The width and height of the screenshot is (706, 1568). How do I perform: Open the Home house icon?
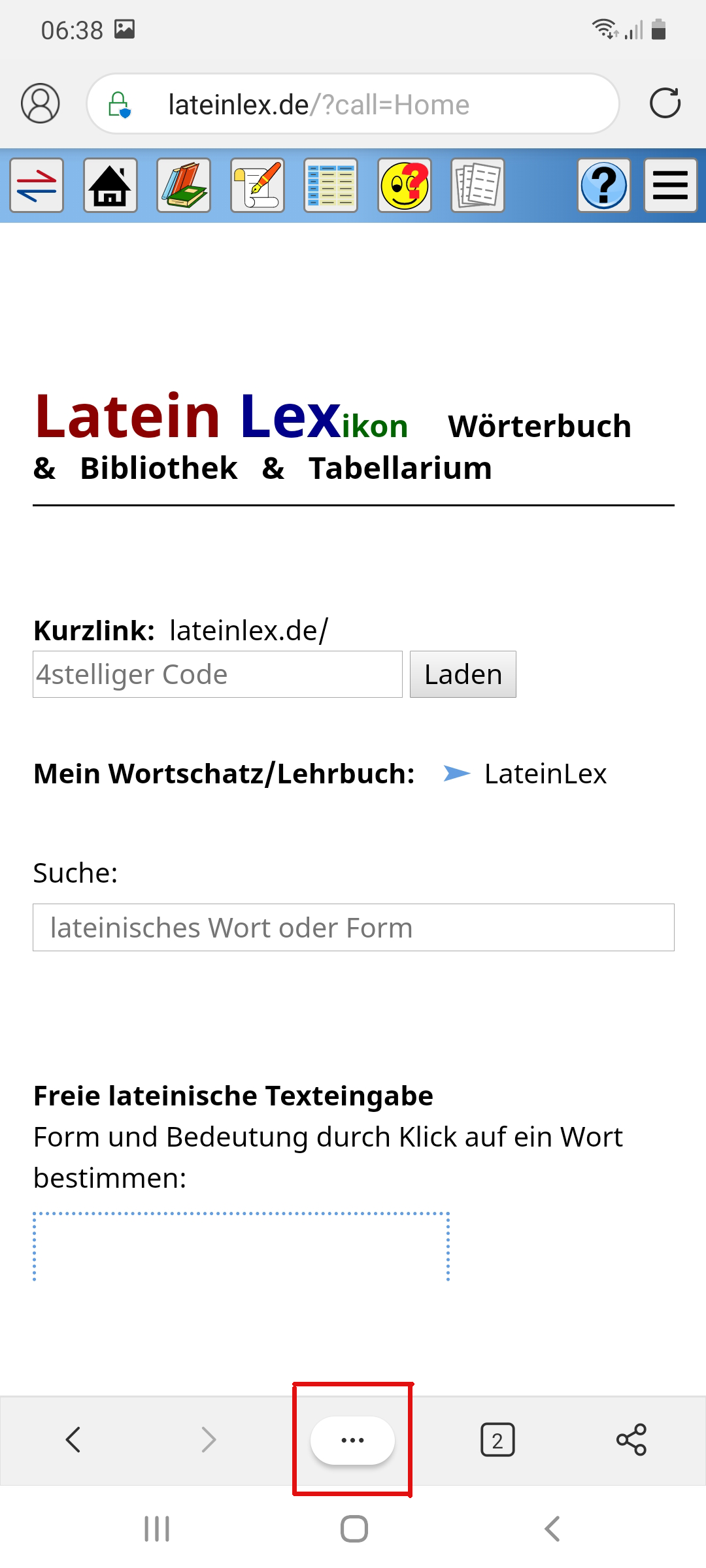(x=110, y=186)
